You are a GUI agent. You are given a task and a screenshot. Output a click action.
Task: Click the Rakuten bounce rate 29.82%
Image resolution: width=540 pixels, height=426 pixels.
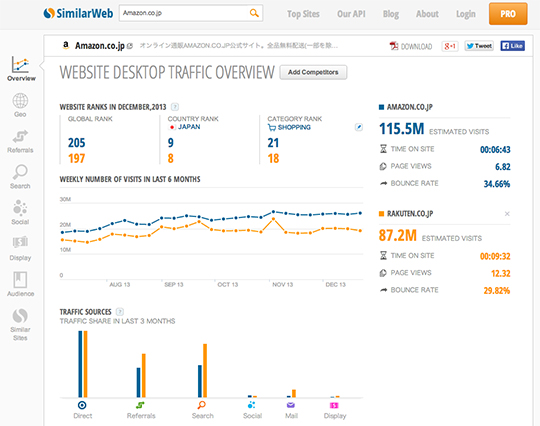[497, 291]
